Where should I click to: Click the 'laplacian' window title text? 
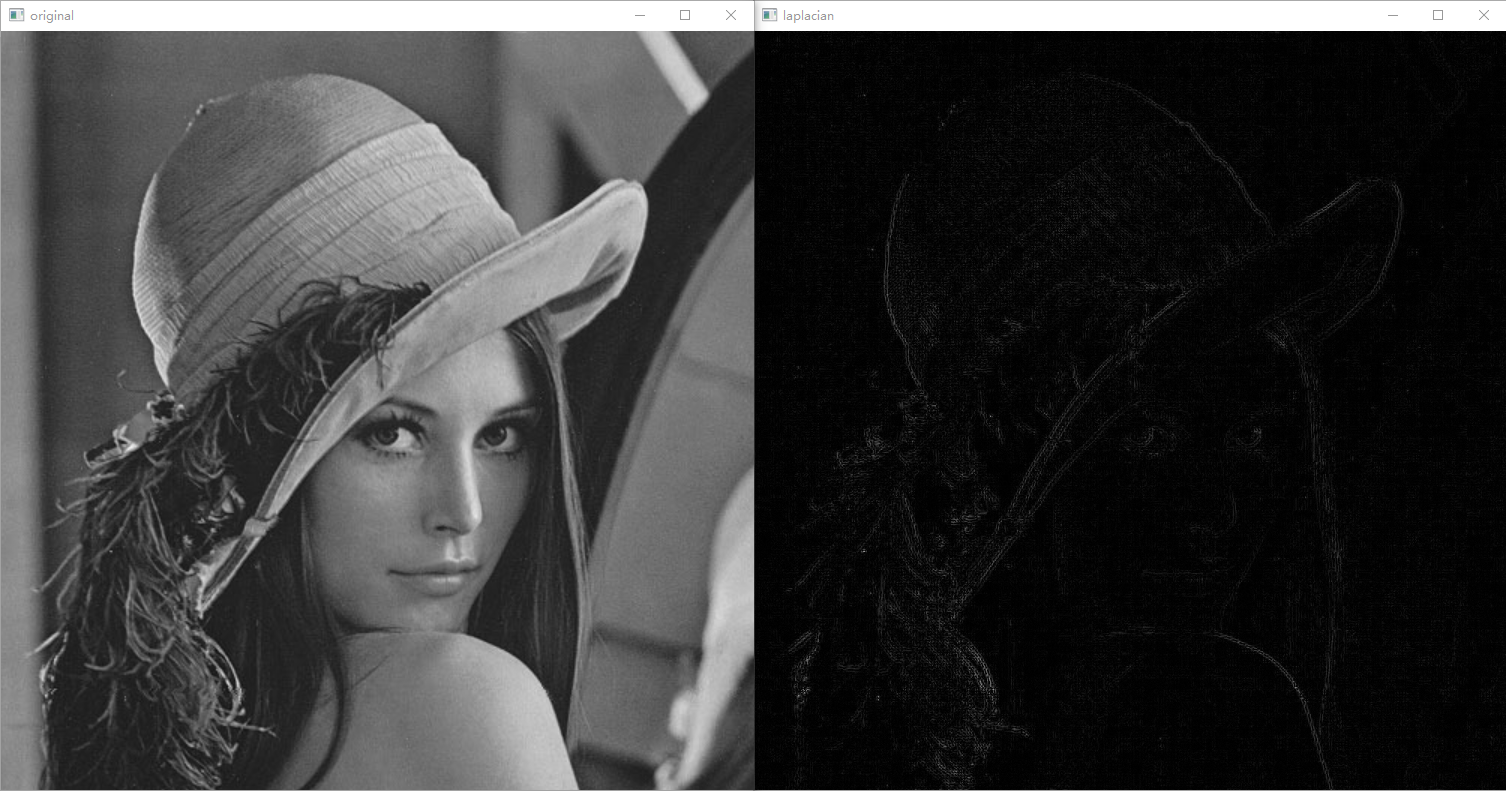pyautogui.click(x=809, y=16)
